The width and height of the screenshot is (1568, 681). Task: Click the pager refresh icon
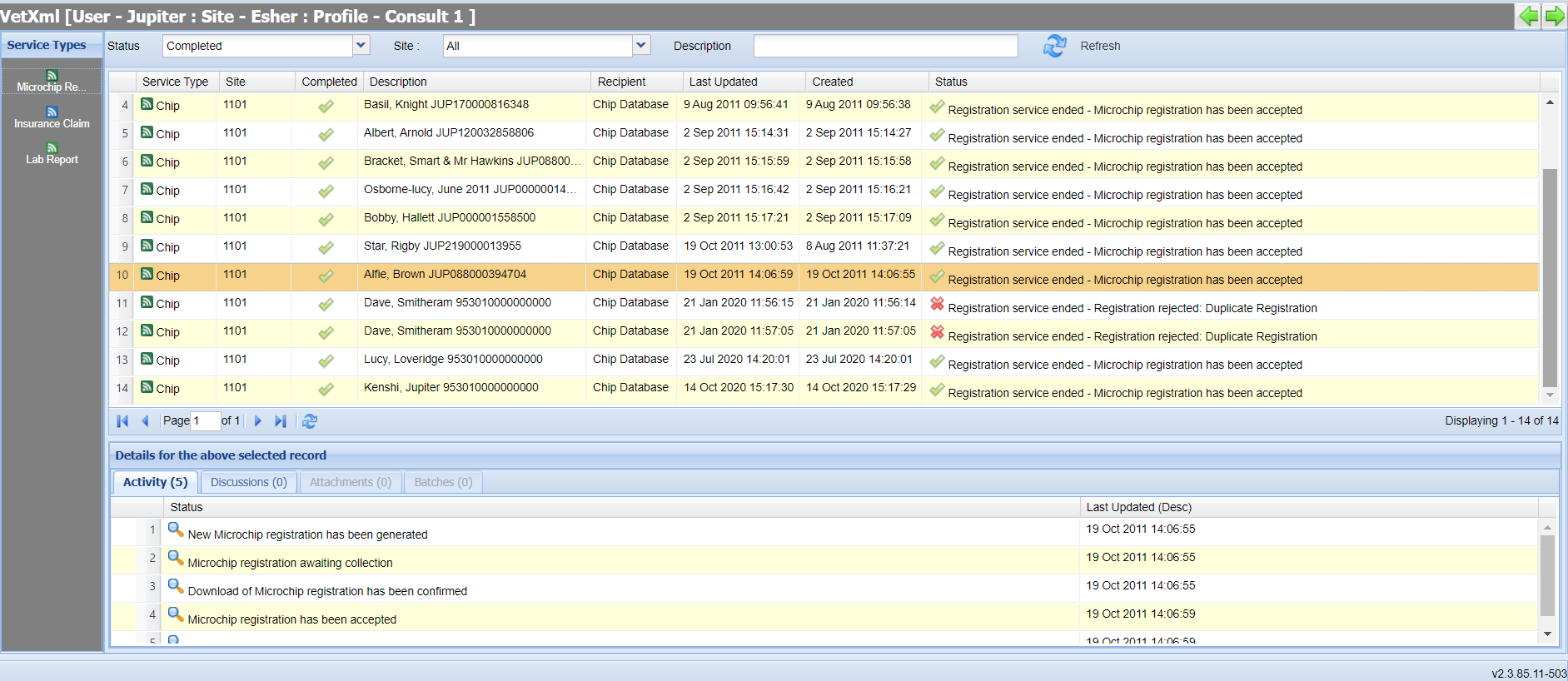(310, 421)
